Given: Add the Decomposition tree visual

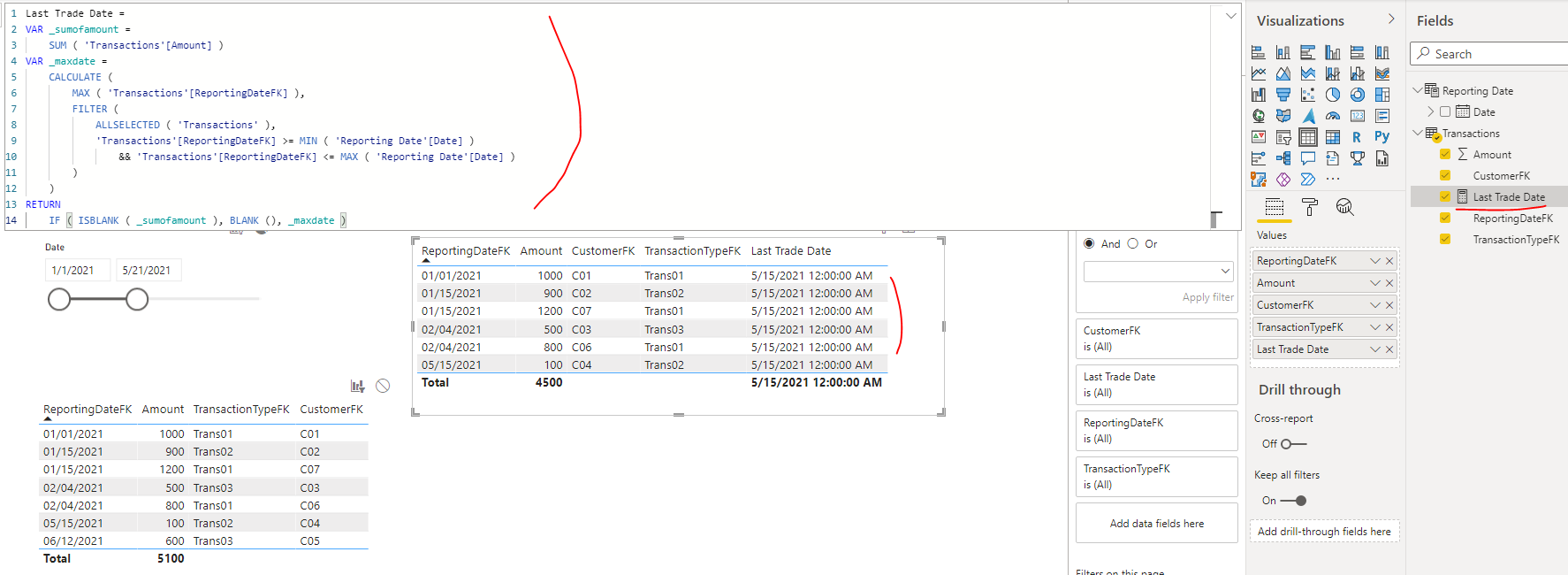Looking at the screenshot, I should 1283,158.
